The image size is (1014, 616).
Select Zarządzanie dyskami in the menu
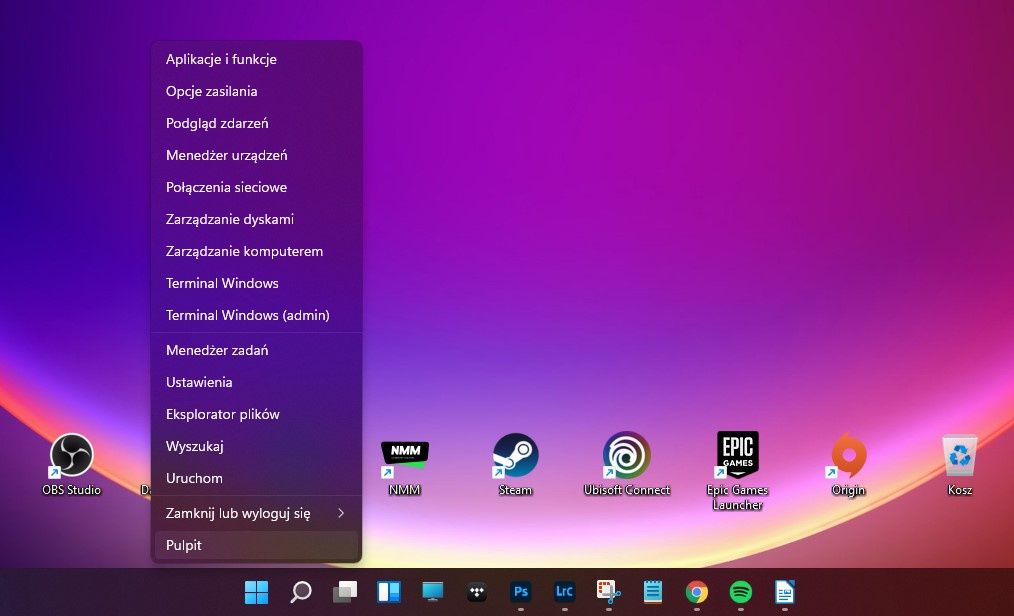[256, 219]
